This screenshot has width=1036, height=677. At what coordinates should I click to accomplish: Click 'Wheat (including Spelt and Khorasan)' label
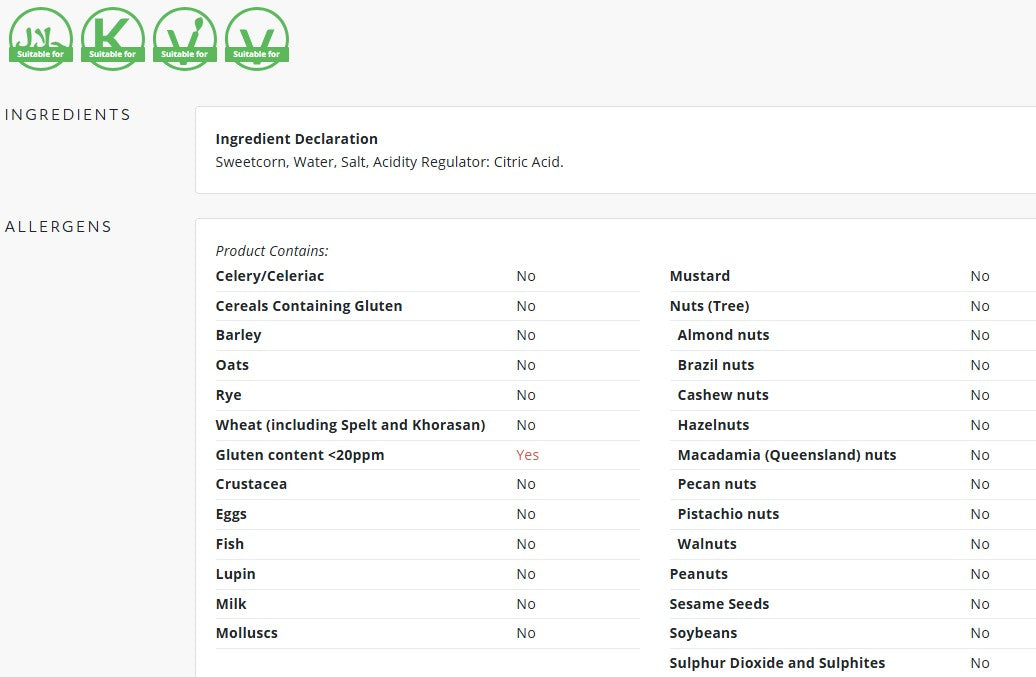click(350, 425)
